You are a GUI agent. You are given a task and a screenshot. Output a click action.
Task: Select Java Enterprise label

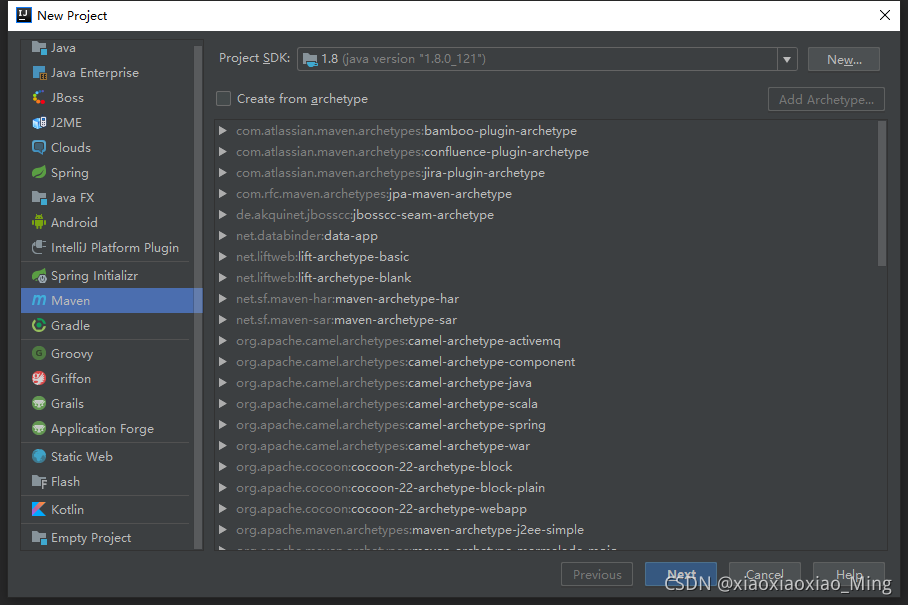[95, 73]
